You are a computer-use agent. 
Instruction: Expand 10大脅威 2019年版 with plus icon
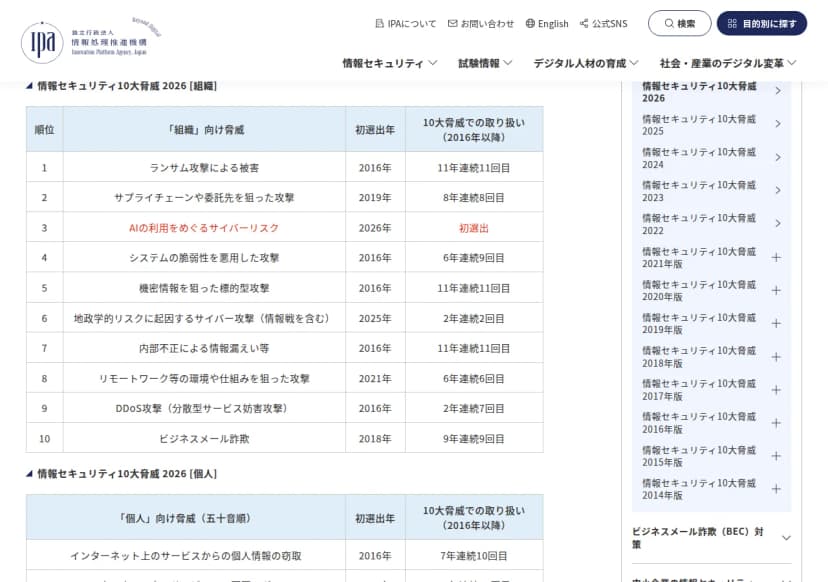(x=776, y=323)
